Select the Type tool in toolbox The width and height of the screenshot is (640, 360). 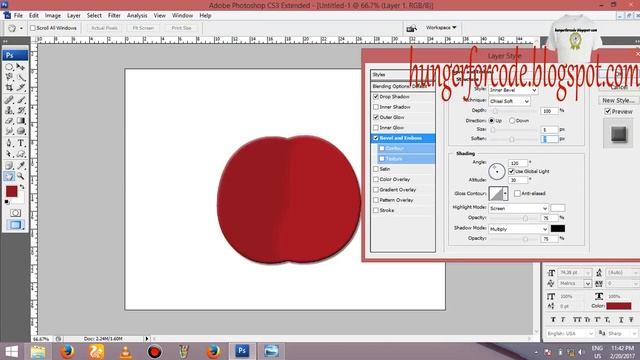pos(21,143)
